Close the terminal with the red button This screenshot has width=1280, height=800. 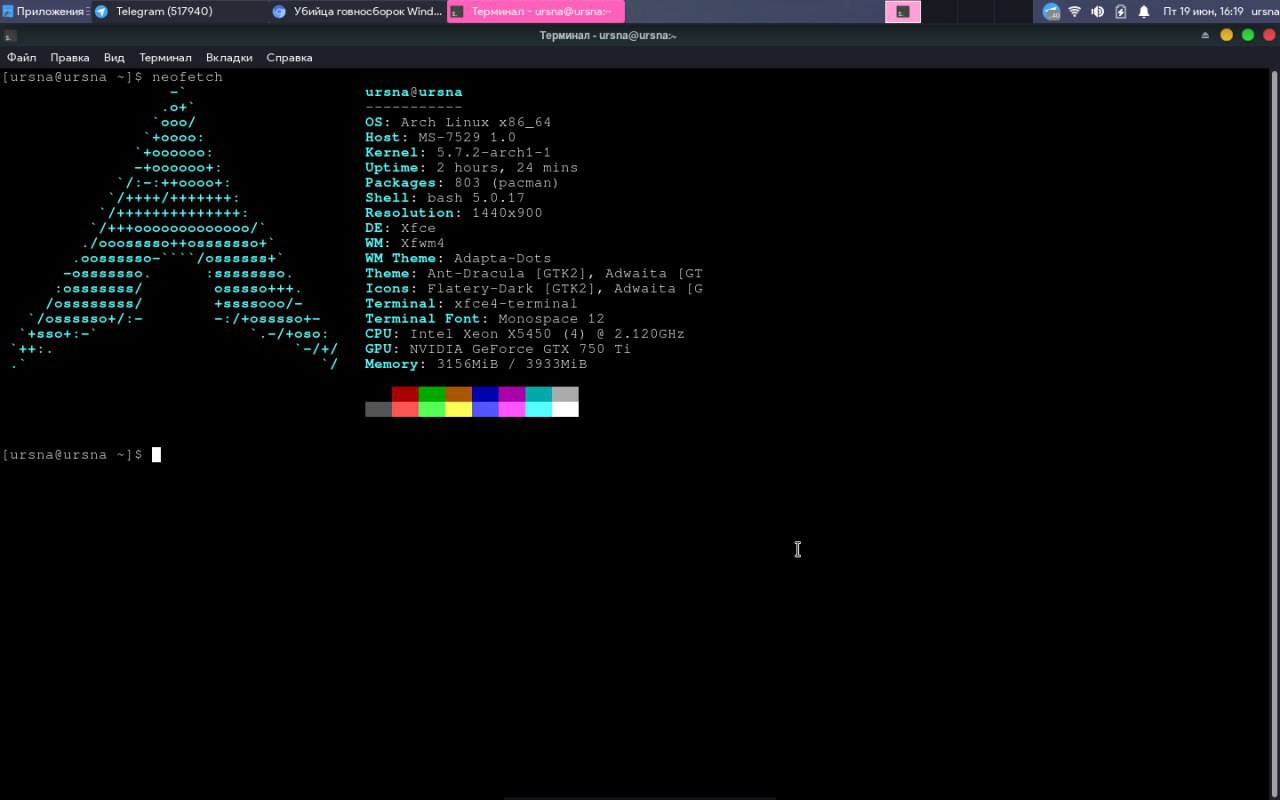pos(1268,35)
